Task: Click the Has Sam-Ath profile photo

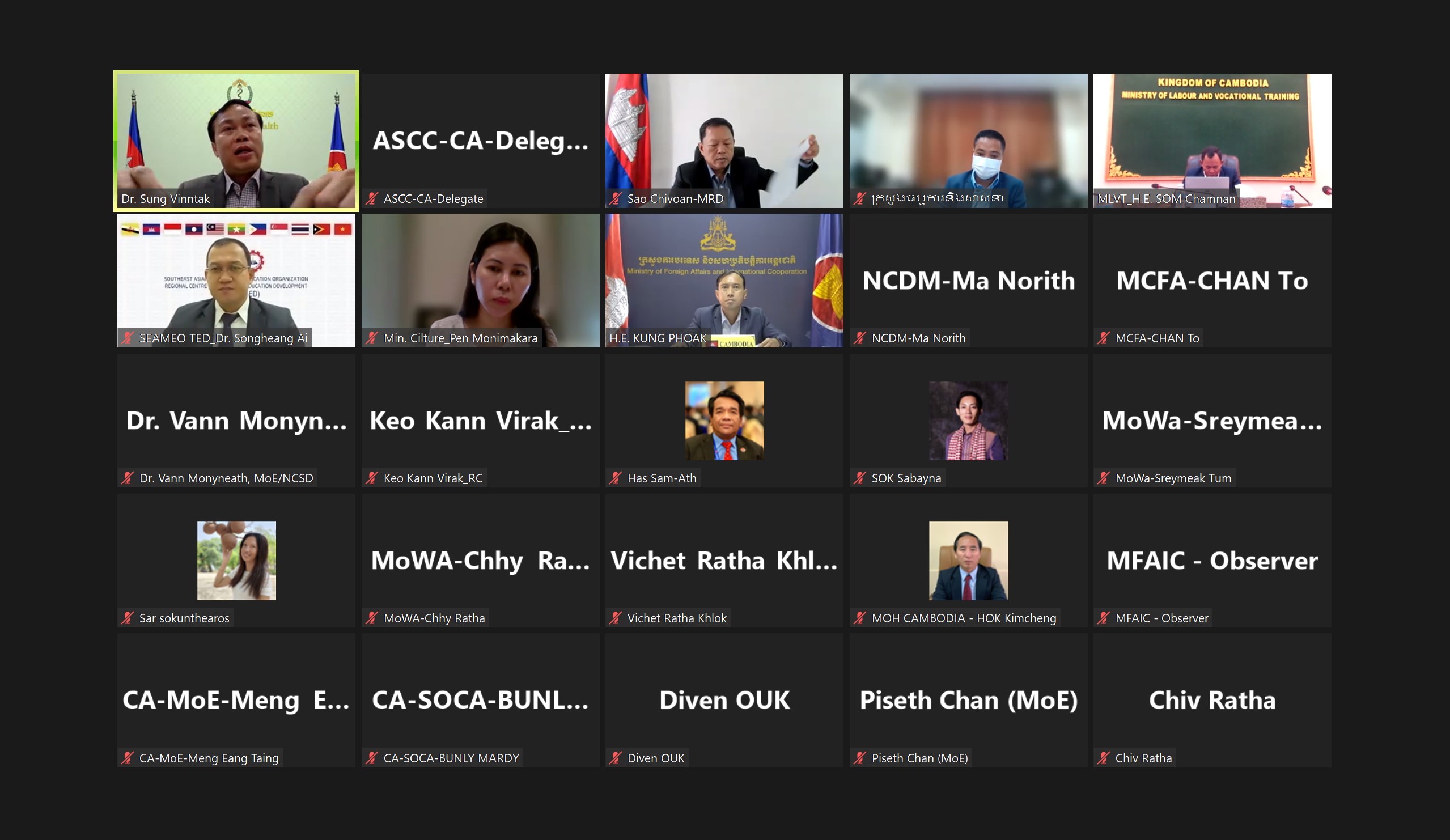Action: (724, 421)
